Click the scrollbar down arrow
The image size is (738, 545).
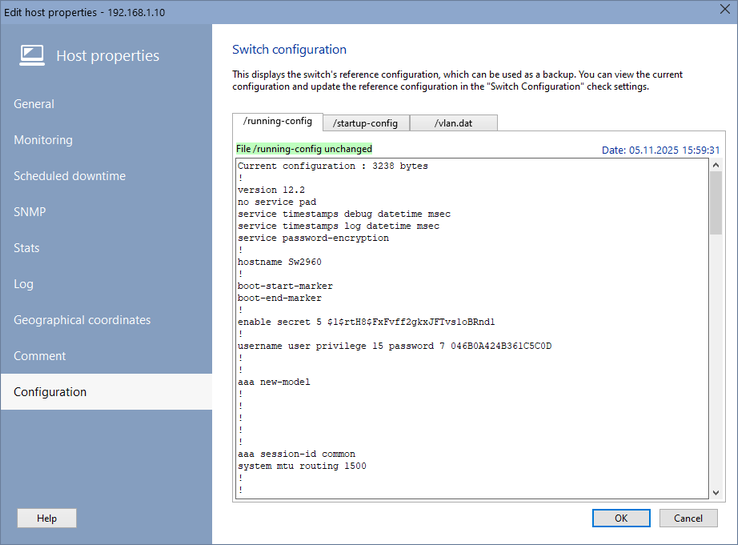point(716,493)
